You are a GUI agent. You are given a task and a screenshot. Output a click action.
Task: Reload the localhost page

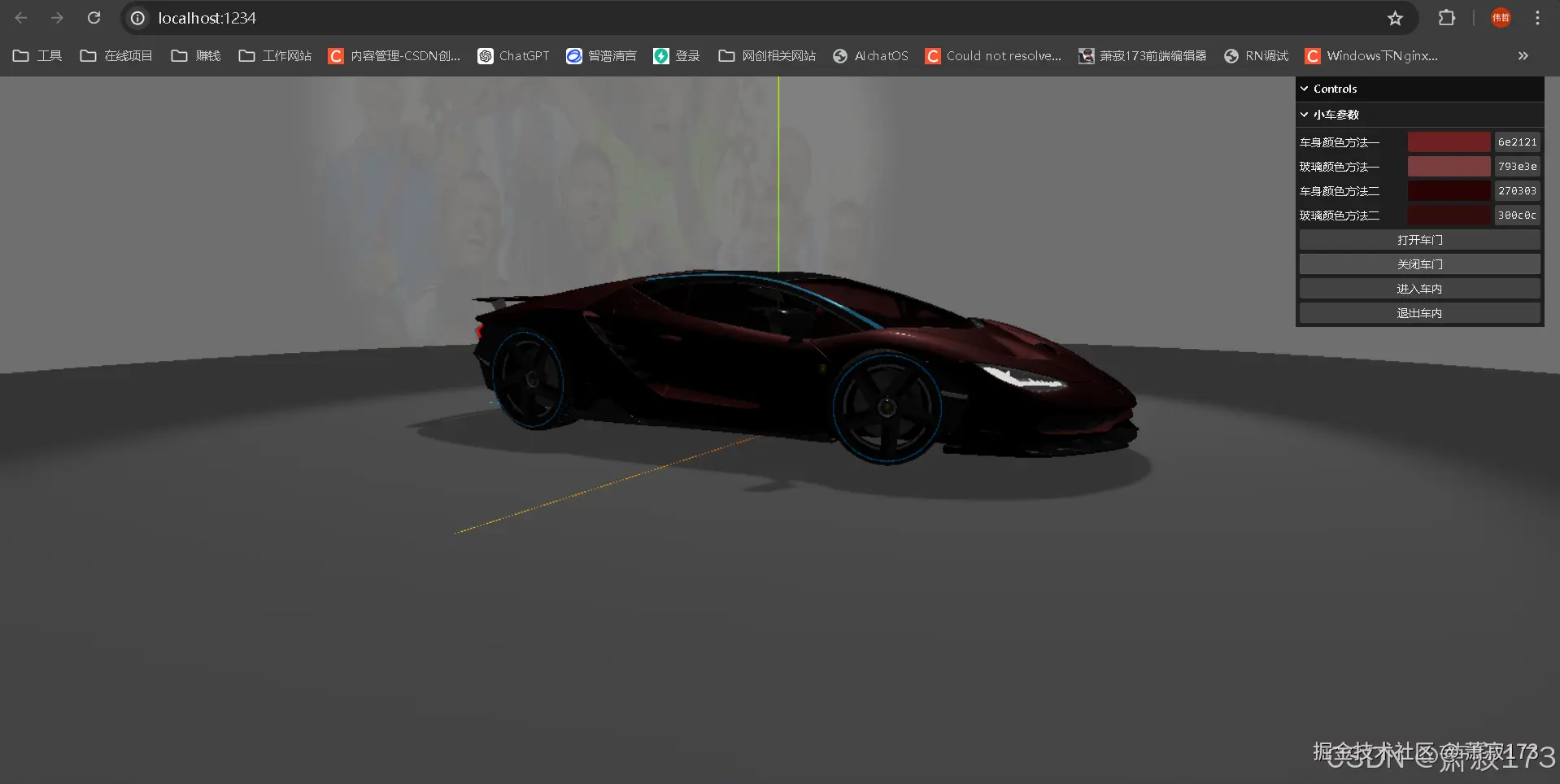(94, 18)
